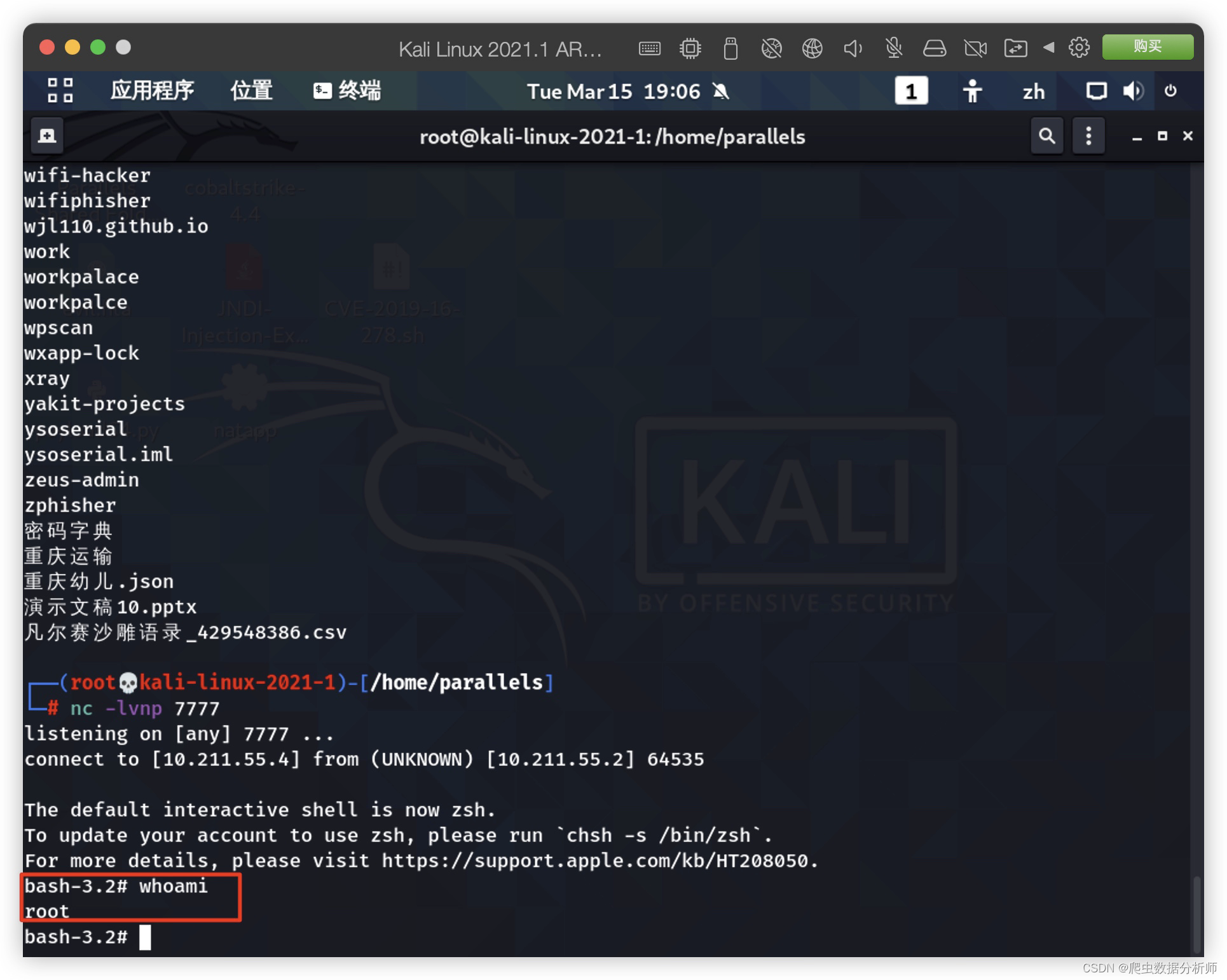
Task: Open new terminal tab icon
Action: (x=47, y=135)
